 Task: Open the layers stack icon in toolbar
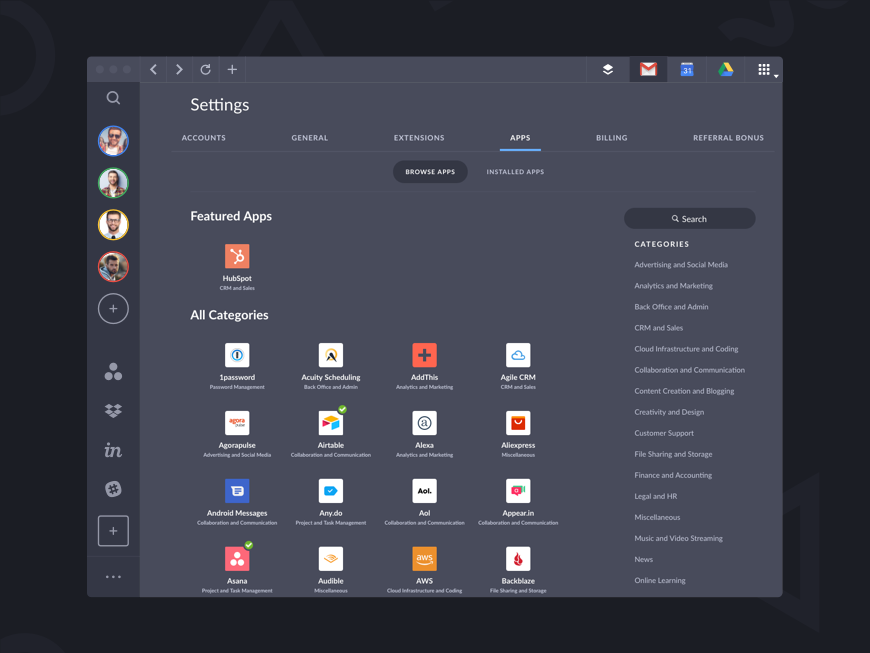(x=608, y=69)
